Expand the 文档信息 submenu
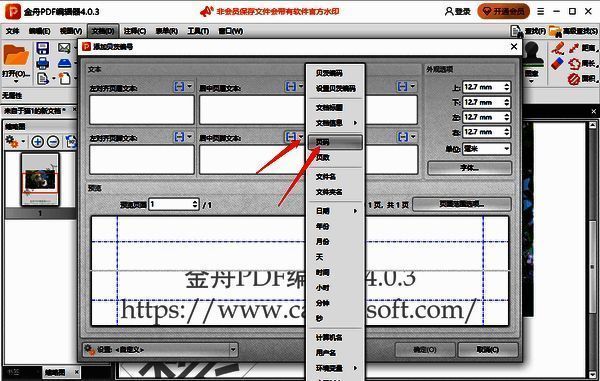Image resolution: width=600 pixels, height=381 pixels. (335, 123)
